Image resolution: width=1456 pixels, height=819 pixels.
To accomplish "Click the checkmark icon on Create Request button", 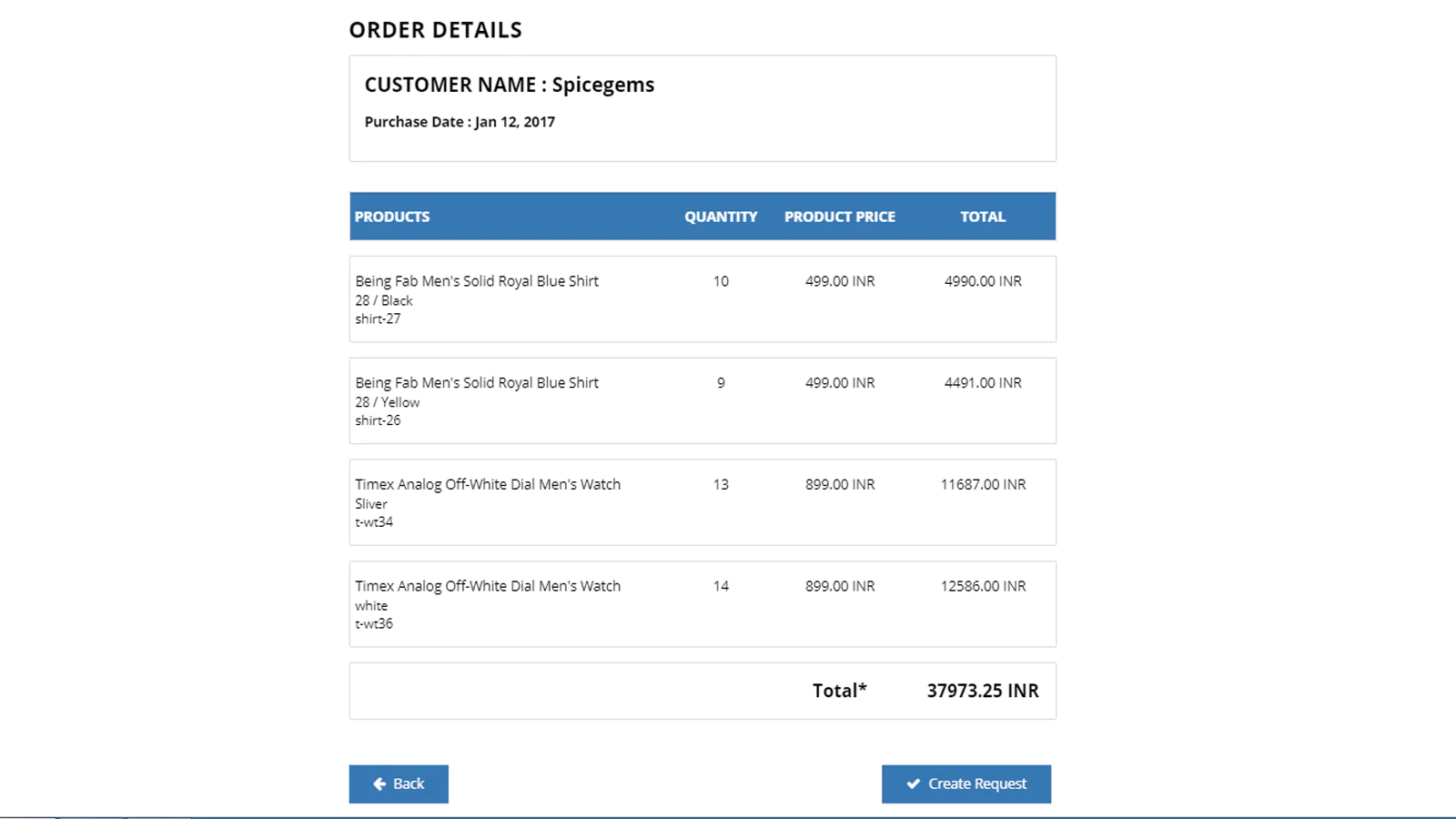I will coord(913,784).
